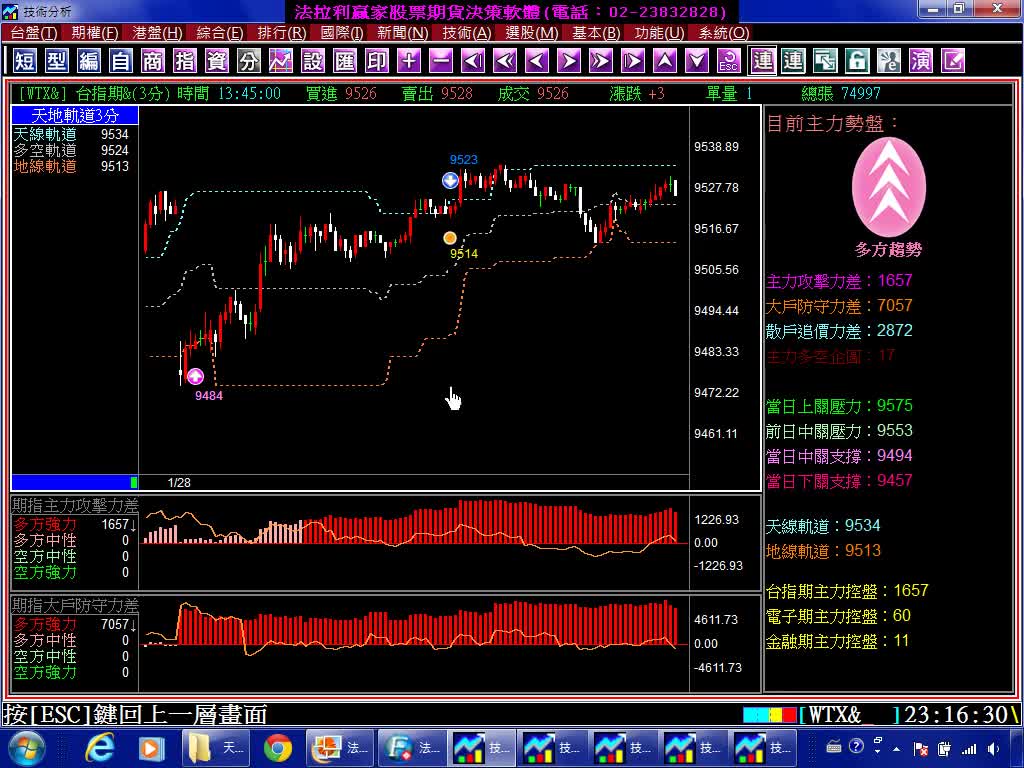This screenshot has width=1024, height=768.
Task: Click the 期指大戶防守力差 panel title
Action: [x=75, y=606]
